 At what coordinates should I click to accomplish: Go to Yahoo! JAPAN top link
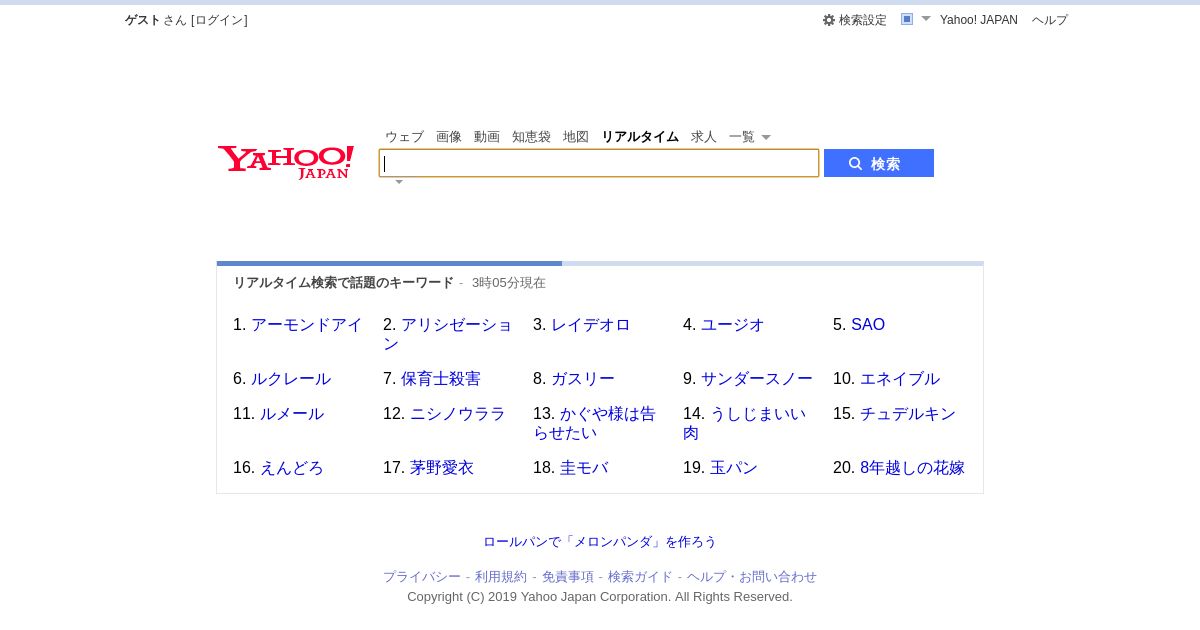pos(979,20)
